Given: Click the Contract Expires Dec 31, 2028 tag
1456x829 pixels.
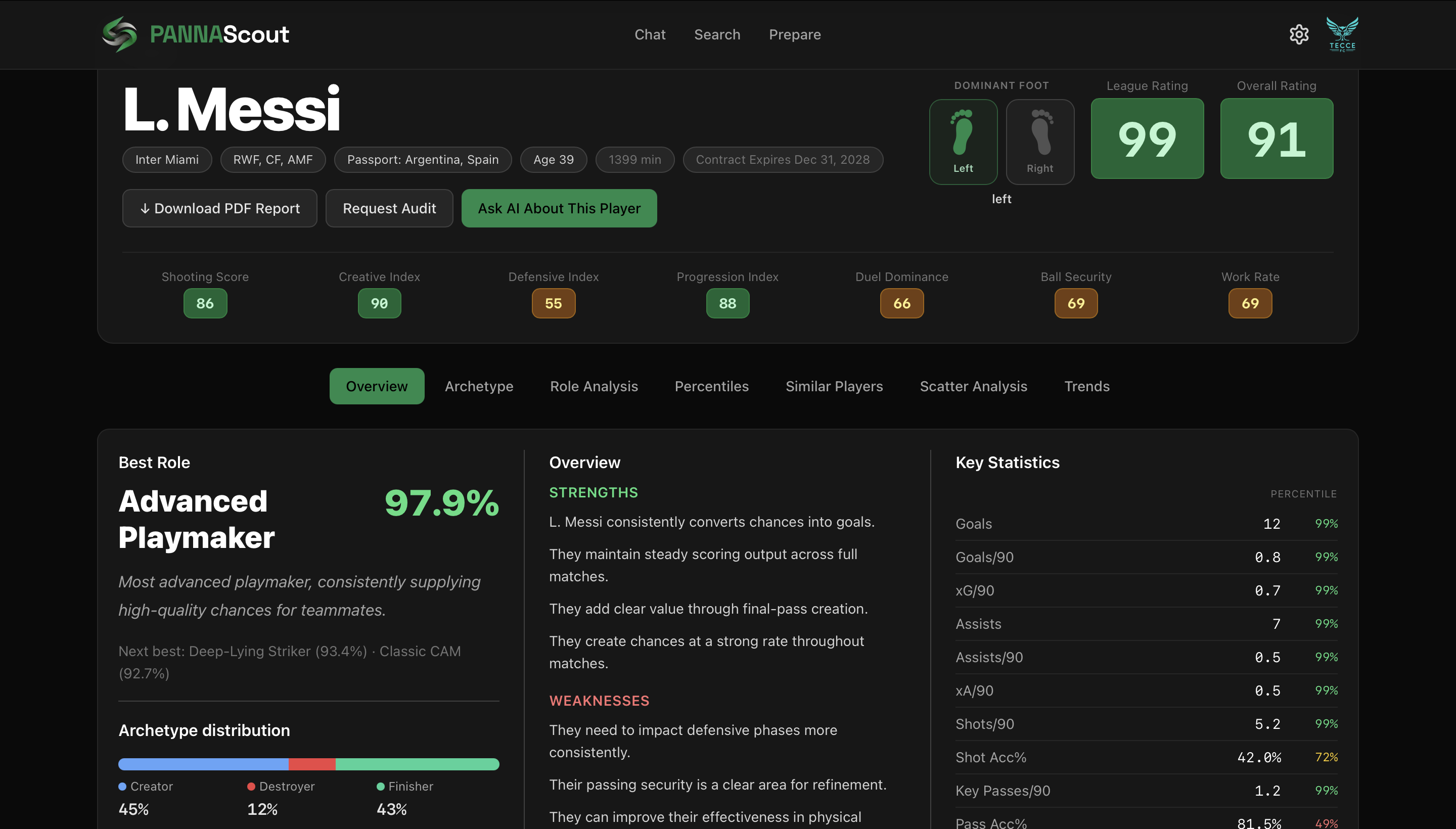Looking at the screenshot, I should click(x=783, y=159).
